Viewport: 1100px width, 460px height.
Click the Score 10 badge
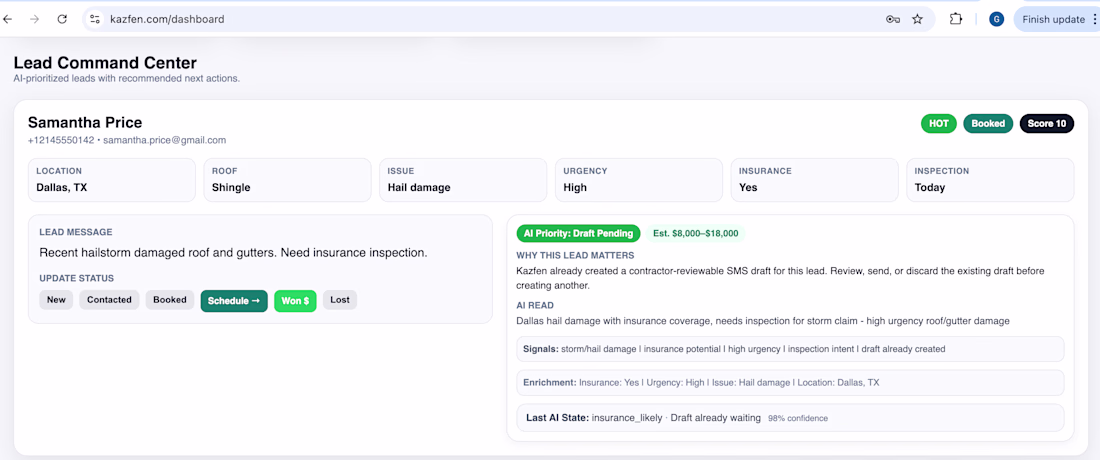pos(1047,123)
